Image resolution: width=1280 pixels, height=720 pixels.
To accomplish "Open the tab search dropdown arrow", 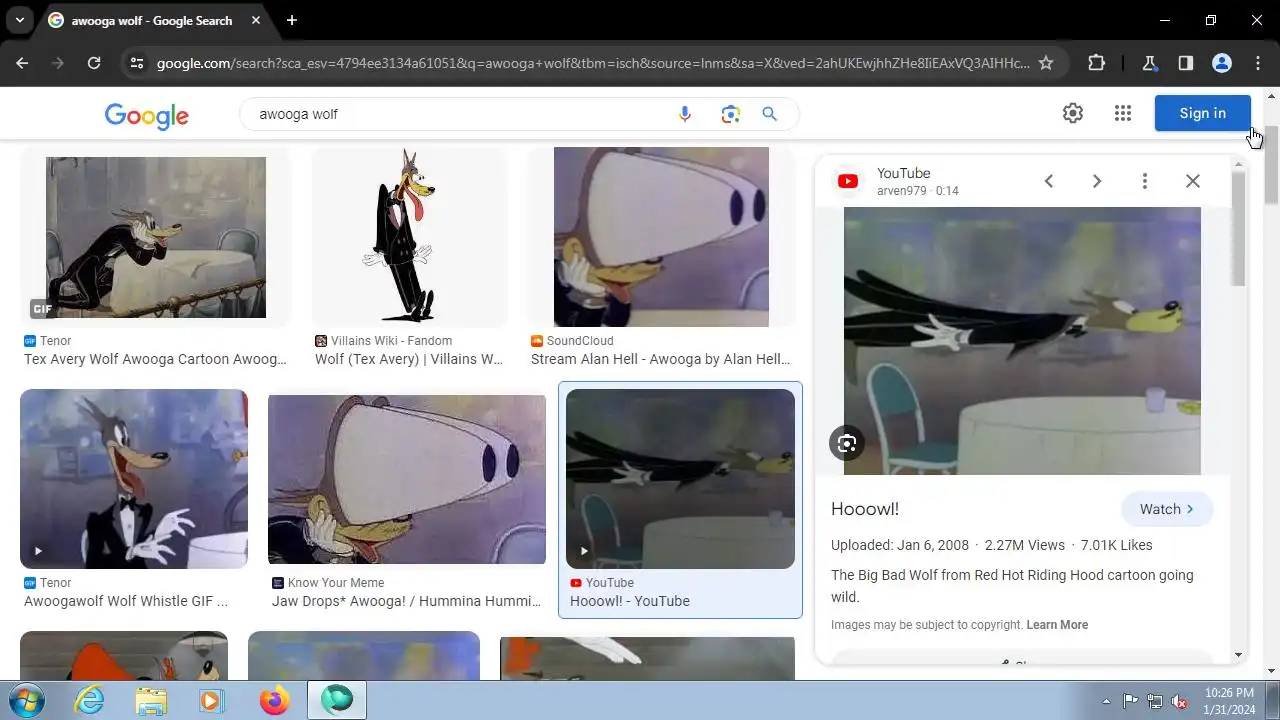I will tap(20, 20).
